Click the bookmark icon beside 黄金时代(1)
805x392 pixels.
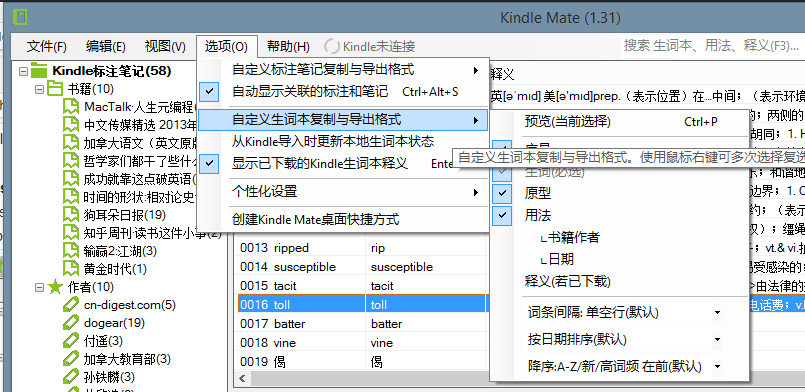point(72,268)
